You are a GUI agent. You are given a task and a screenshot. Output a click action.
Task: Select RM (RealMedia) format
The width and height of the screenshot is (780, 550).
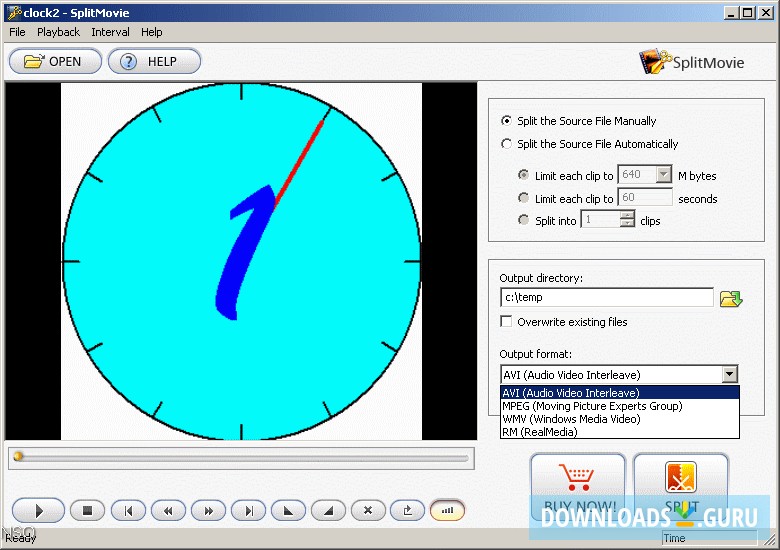click(x=620, y=432)
